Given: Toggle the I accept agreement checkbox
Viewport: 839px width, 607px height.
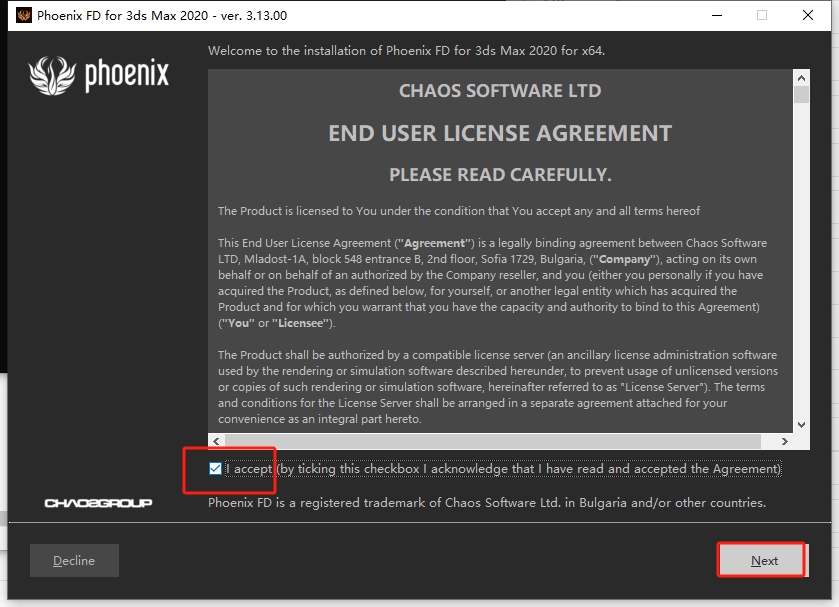Looking at the screenshot, I should click(215, 469).
